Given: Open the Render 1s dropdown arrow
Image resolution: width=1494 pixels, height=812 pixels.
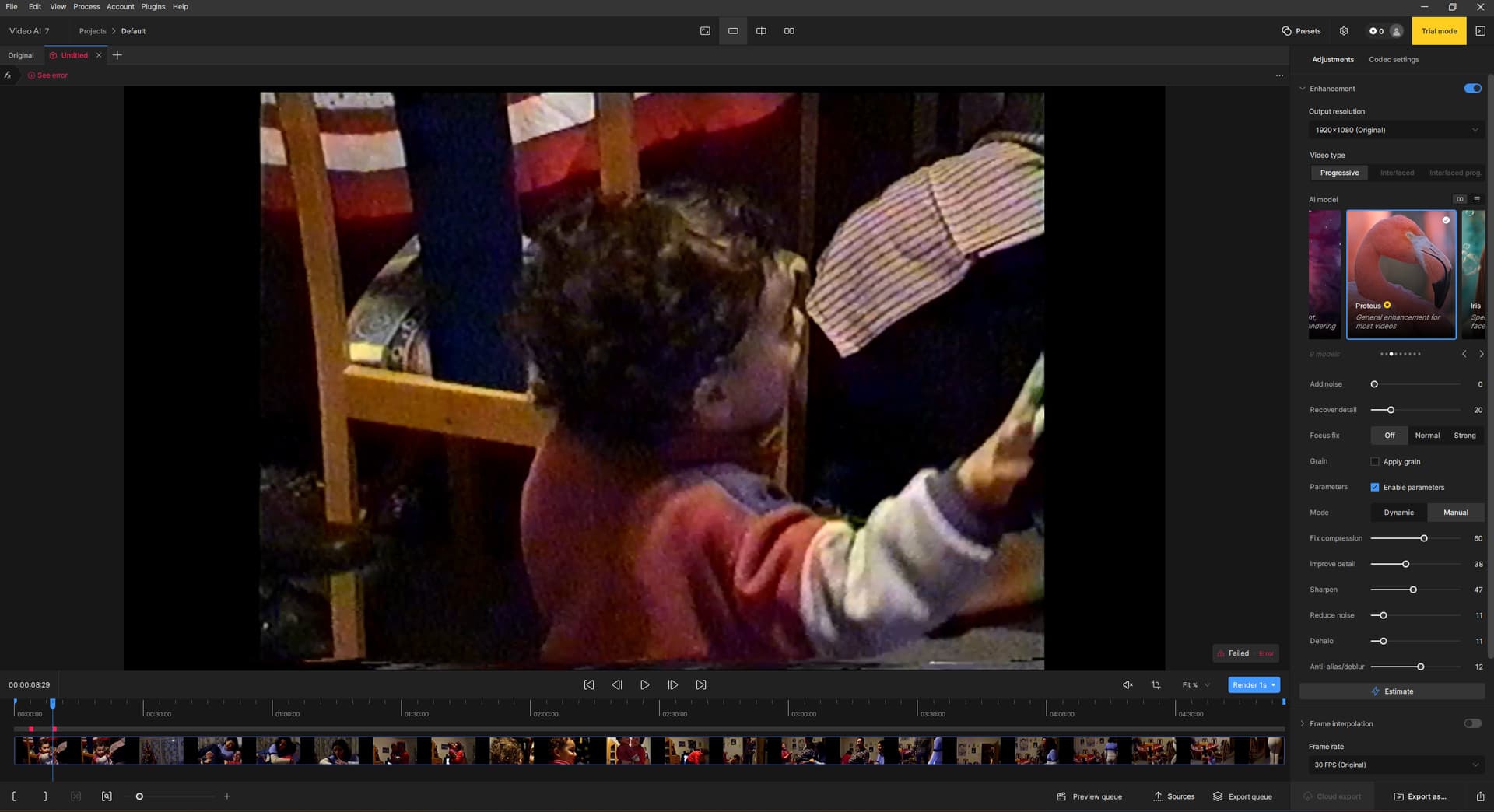Looking at the screenshot, I should click(1273, 684).
